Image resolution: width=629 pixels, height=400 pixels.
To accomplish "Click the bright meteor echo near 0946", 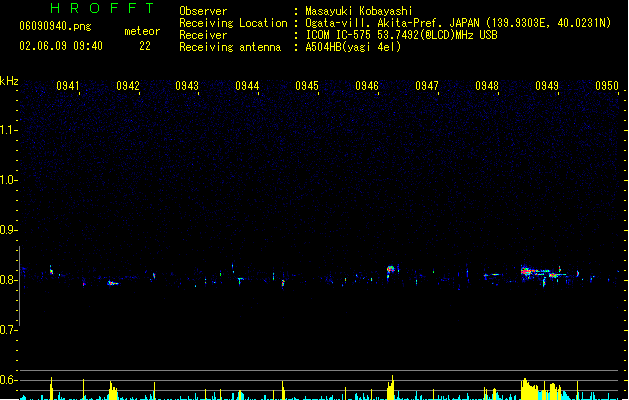I will coord(390,269).
